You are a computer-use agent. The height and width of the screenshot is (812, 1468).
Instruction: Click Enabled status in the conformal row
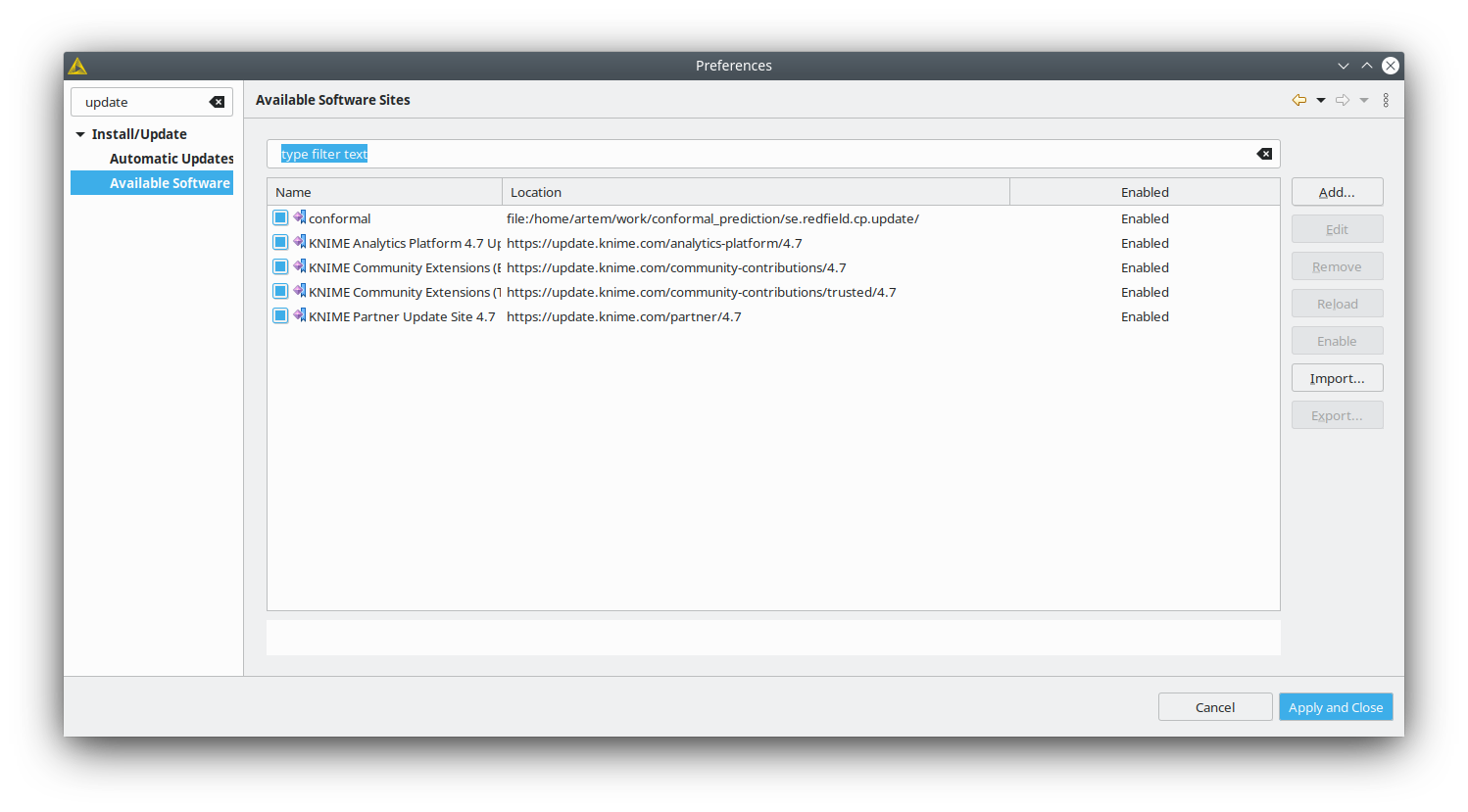pyautogui.click(x=1145, y=218)
